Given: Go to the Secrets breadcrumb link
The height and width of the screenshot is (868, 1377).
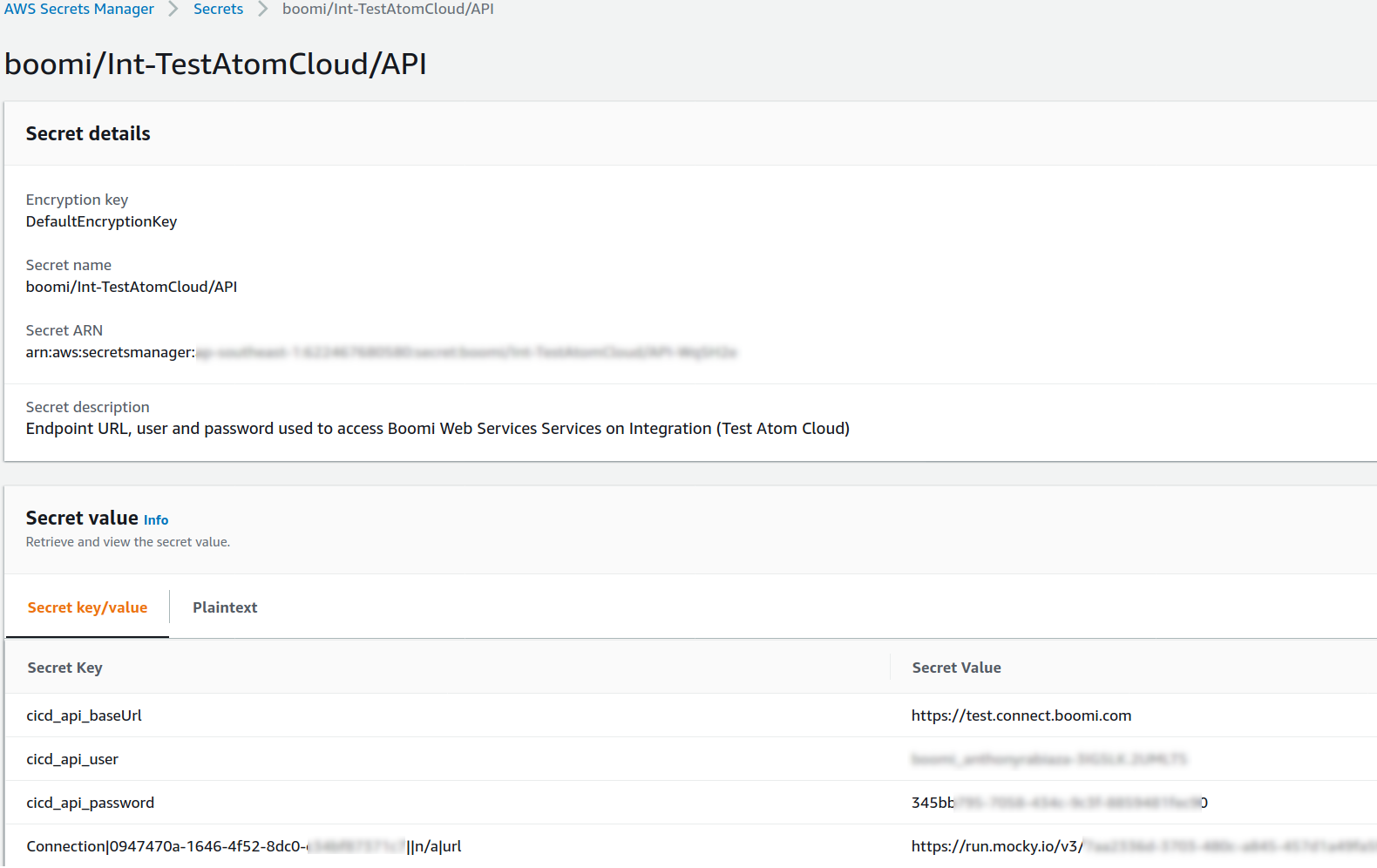Looking at the screenshot, I should (x=218, y=9).
